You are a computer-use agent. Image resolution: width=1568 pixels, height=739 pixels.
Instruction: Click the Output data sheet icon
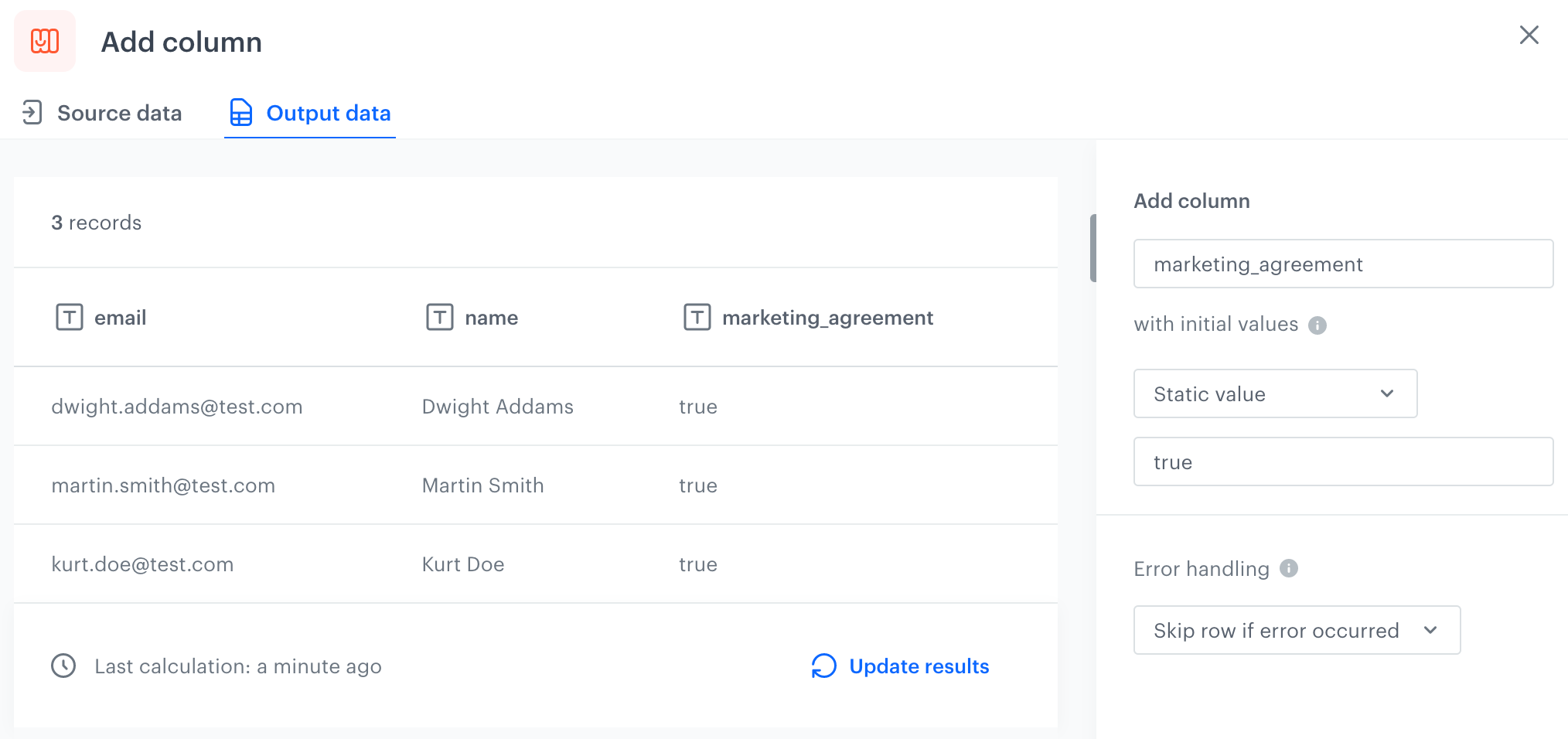tap(241, 113)
